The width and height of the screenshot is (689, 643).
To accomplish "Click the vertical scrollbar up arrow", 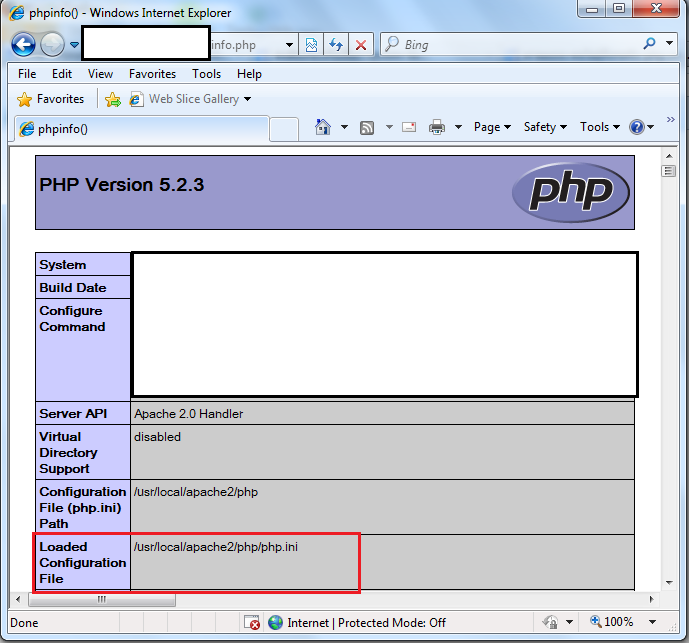I will pyautogui.click(x=669, y=156).
